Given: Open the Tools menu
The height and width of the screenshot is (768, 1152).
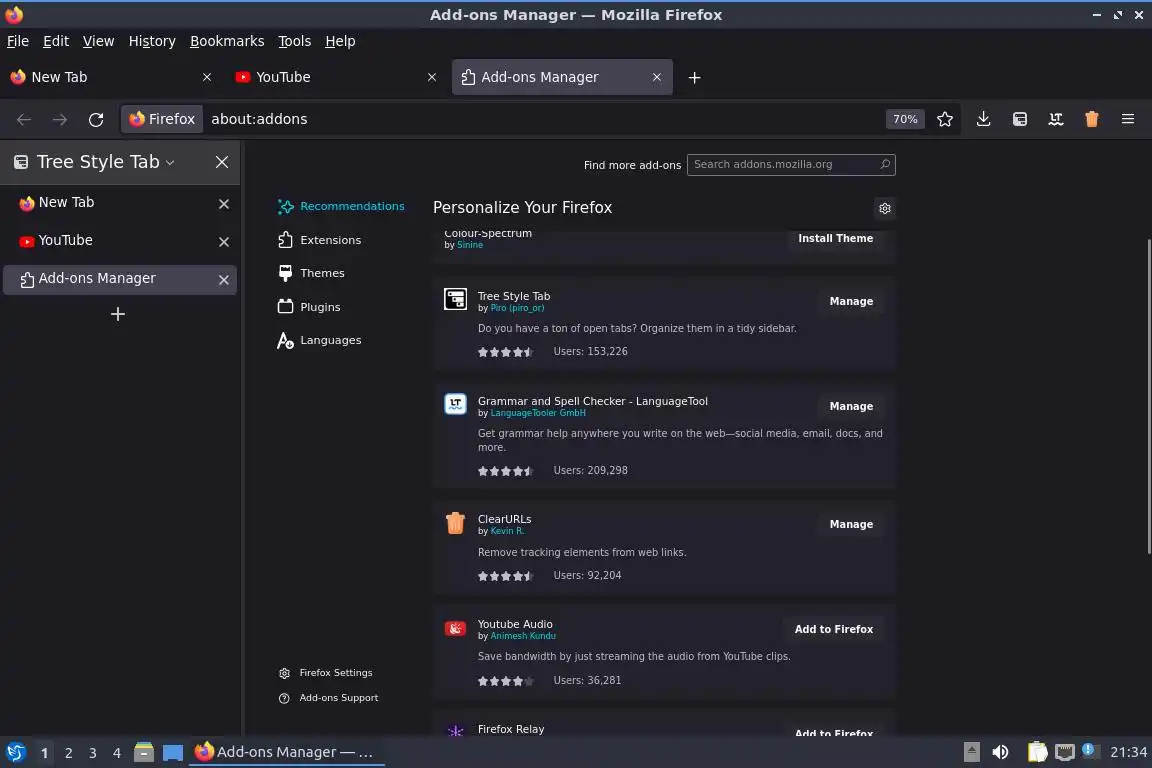Looking at the screenshot, I should point(295,41).
